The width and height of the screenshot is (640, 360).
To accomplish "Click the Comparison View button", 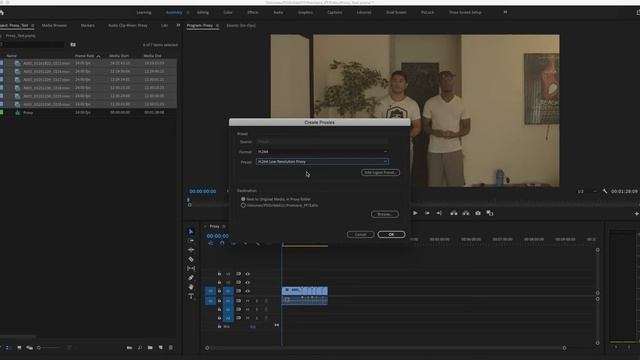I will click(490, 213).
